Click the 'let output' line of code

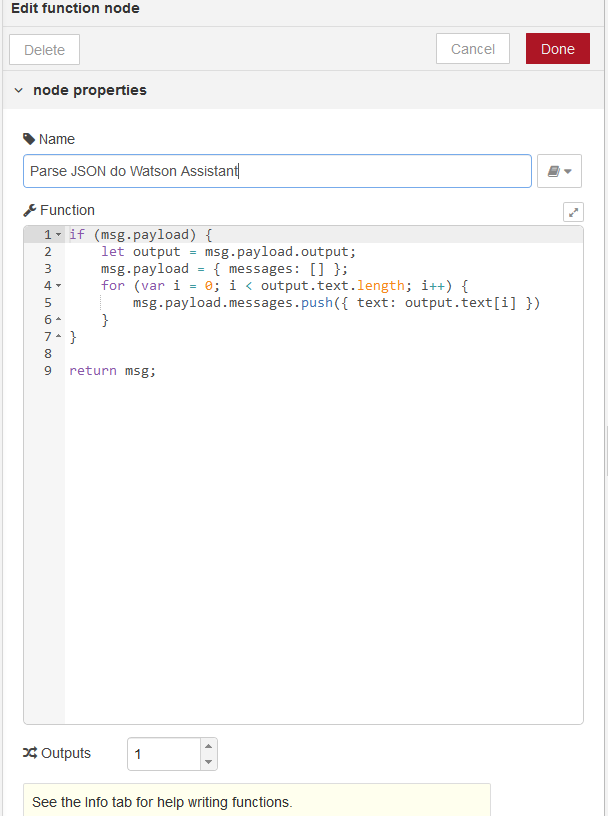coord(229,252)
